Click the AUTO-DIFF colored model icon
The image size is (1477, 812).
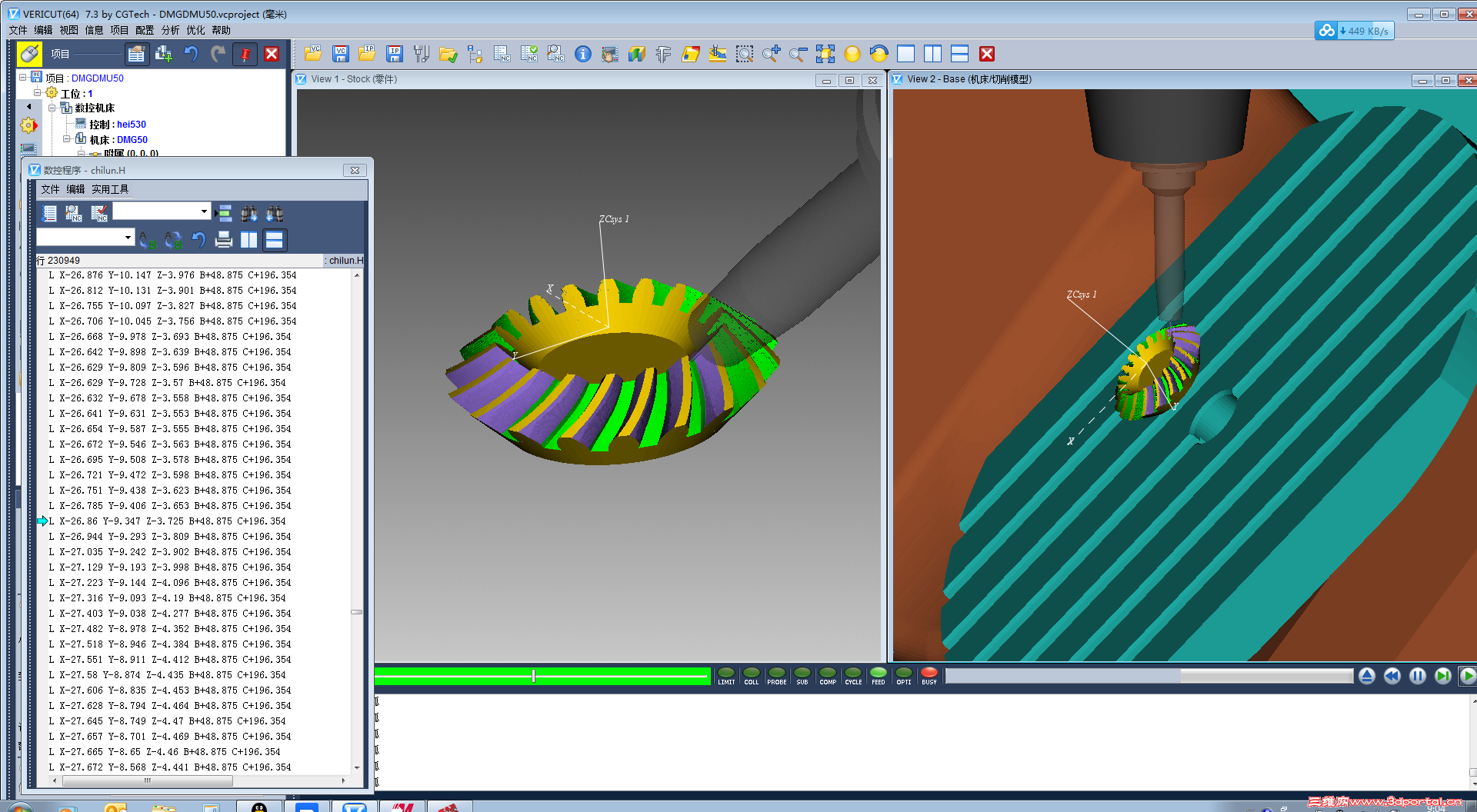pos(690,54)
